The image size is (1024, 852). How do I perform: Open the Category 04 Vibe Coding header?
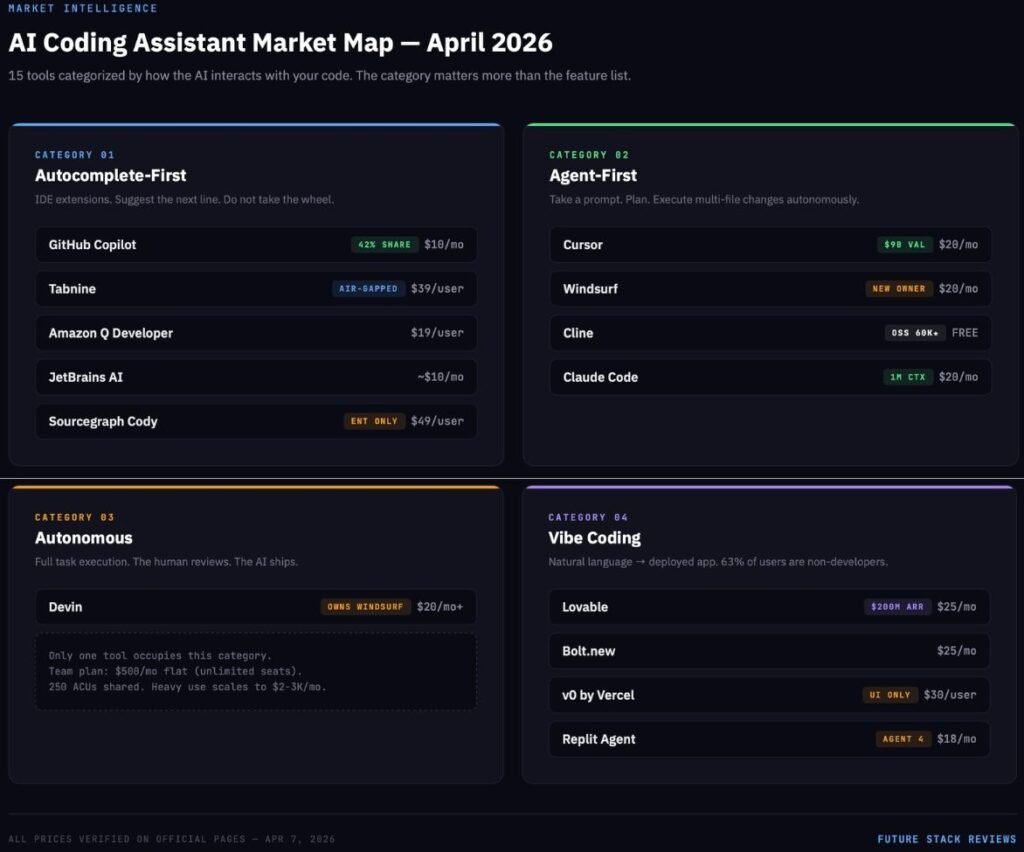click(596, 538)
